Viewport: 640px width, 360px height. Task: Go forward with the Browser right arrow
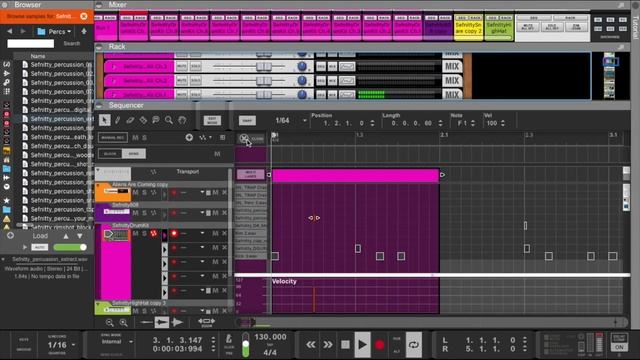click(x=23, y=31)
